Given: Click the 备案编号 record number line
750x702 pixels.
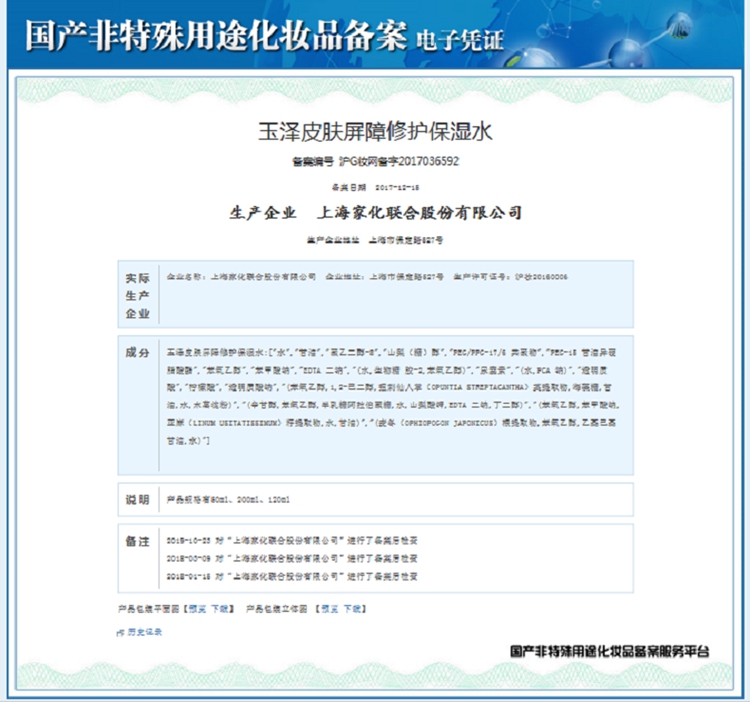Looking at the screenshot, I should [x=375, y=160].
